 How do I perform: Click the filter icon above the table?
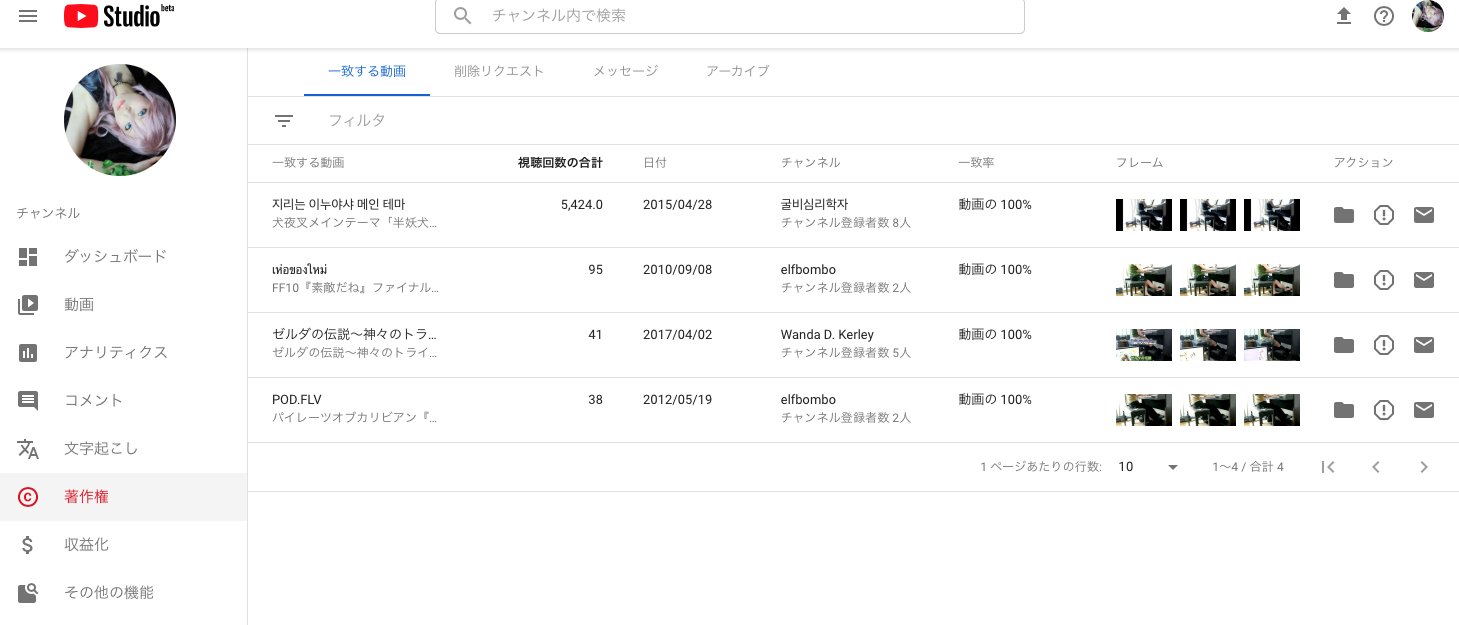[284, 120]
